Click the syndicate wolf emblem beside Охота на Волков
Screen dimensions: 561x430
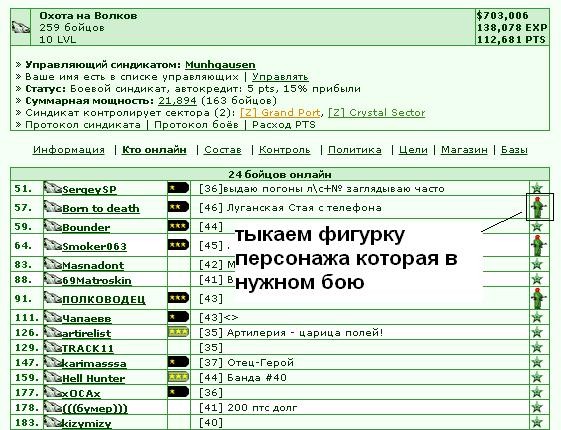click(x=21, y=28)
